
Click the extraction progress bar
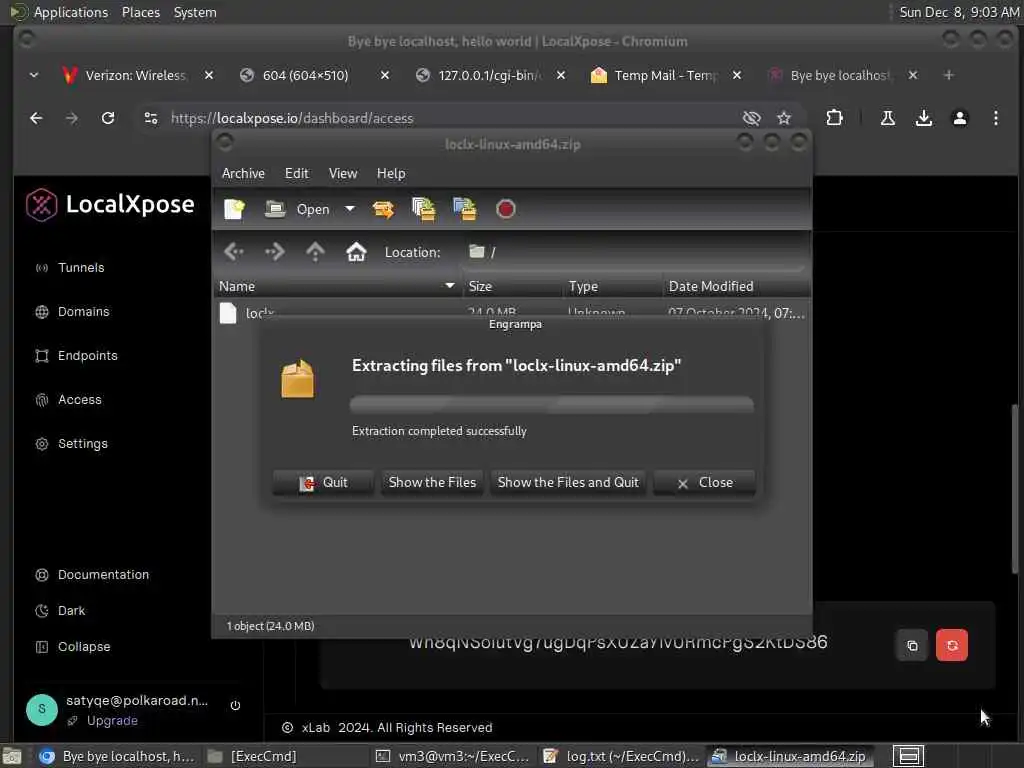pos(551,405)
